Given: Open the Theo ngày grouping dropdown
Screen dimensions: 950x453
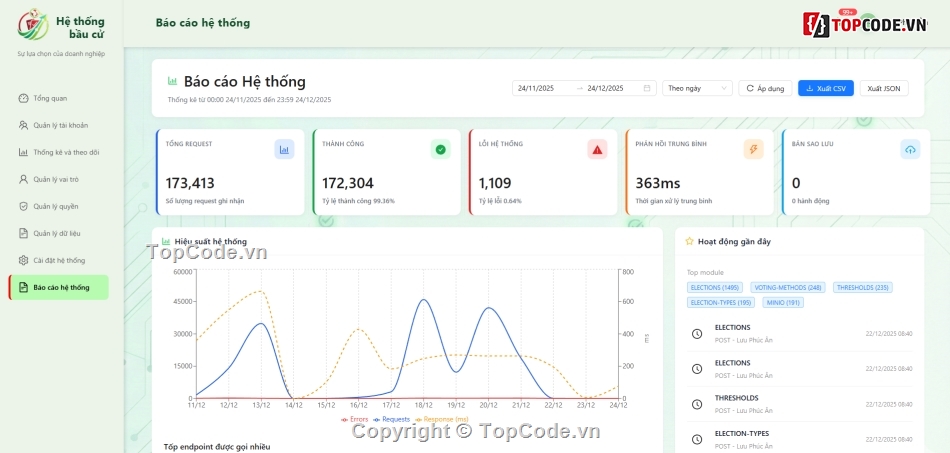Looking at the screenshot, I should pyautogui.click(x=697, y=88).
